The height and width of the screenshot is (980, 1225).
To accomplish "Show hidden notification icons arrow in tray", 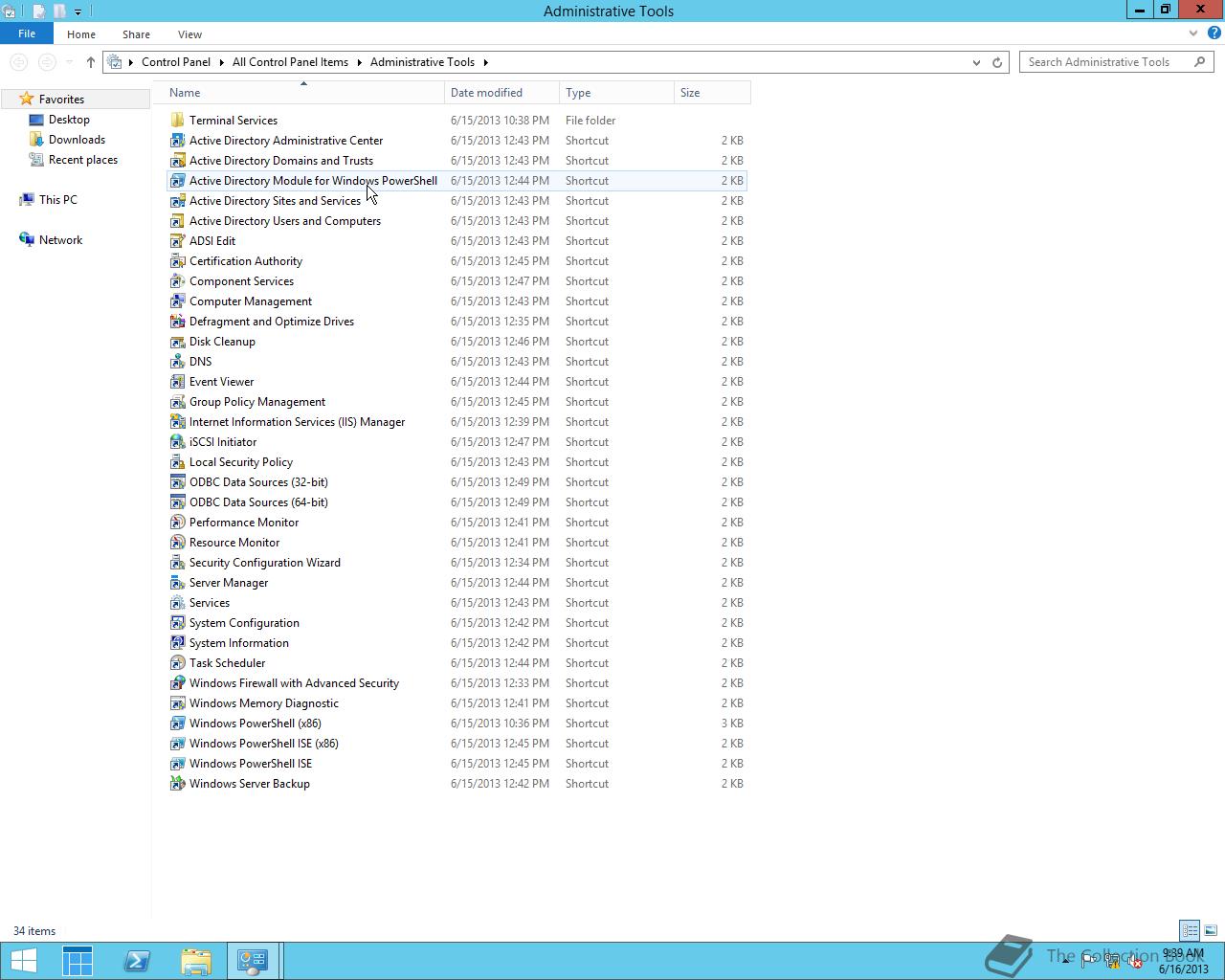I will (x=1065, y=960).
